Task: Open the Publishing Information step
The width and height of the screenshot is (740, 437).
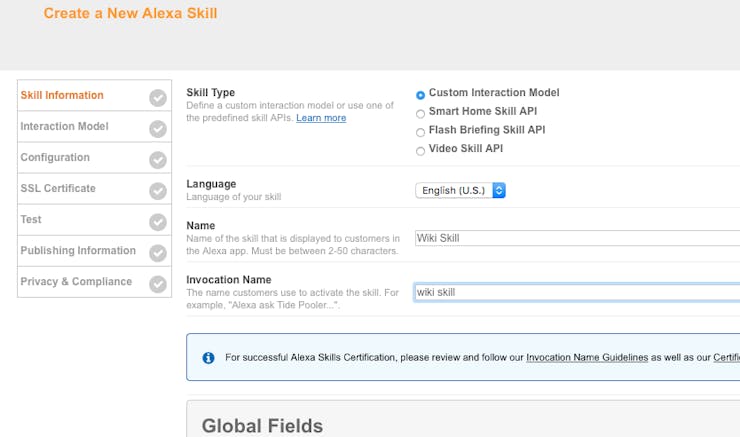Action: pyautogui.click(x=94, y=251)
